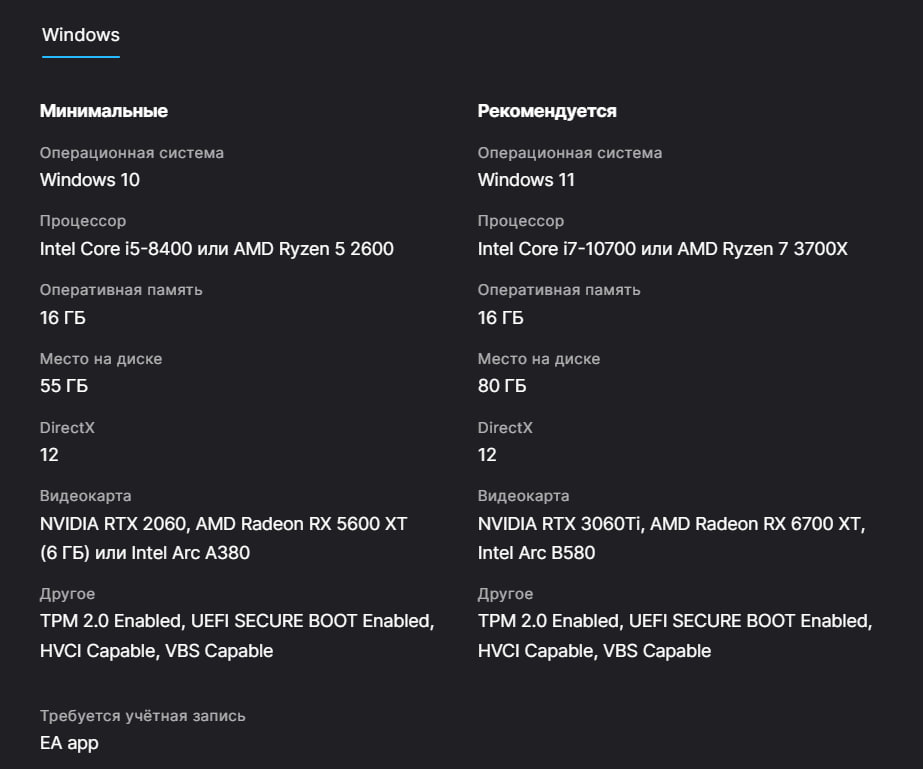This screenshot has height=769, width=923.
Task: Click the Intel Arc B580 text
Action: coord(536,552)
